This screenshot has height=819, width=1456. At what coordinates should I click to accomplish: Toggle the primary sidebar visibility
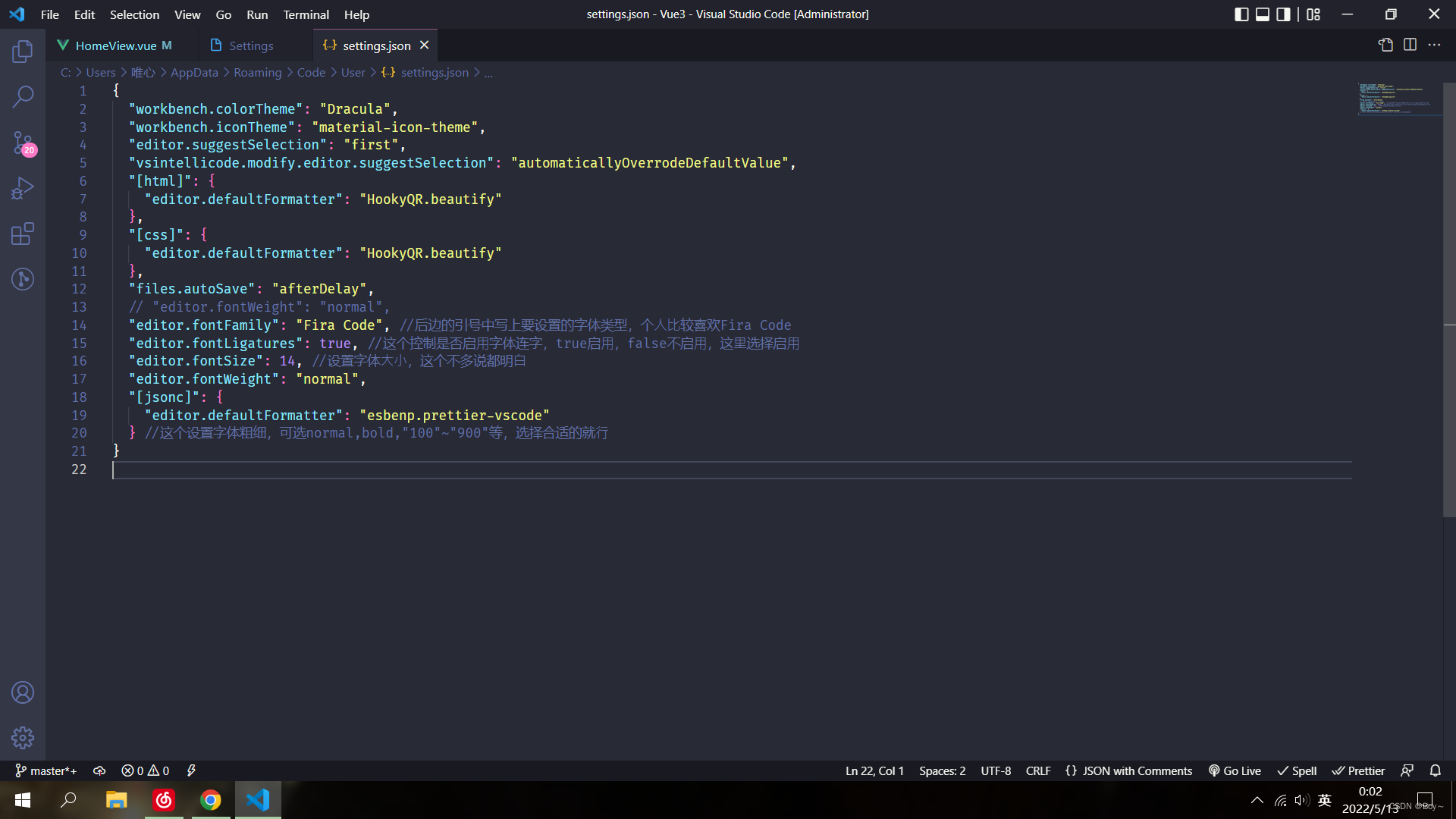click(1241, 14)
